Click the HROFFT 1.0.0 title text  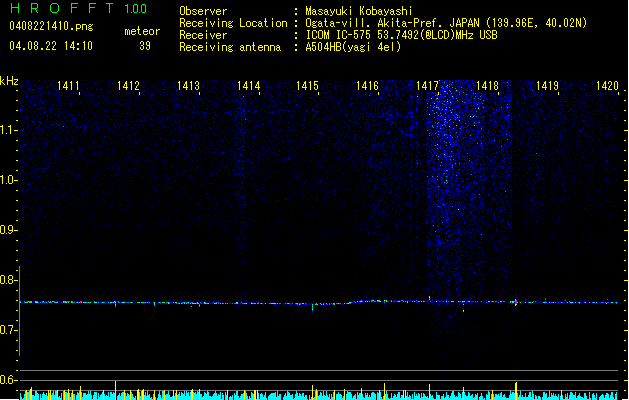point(79,8)
